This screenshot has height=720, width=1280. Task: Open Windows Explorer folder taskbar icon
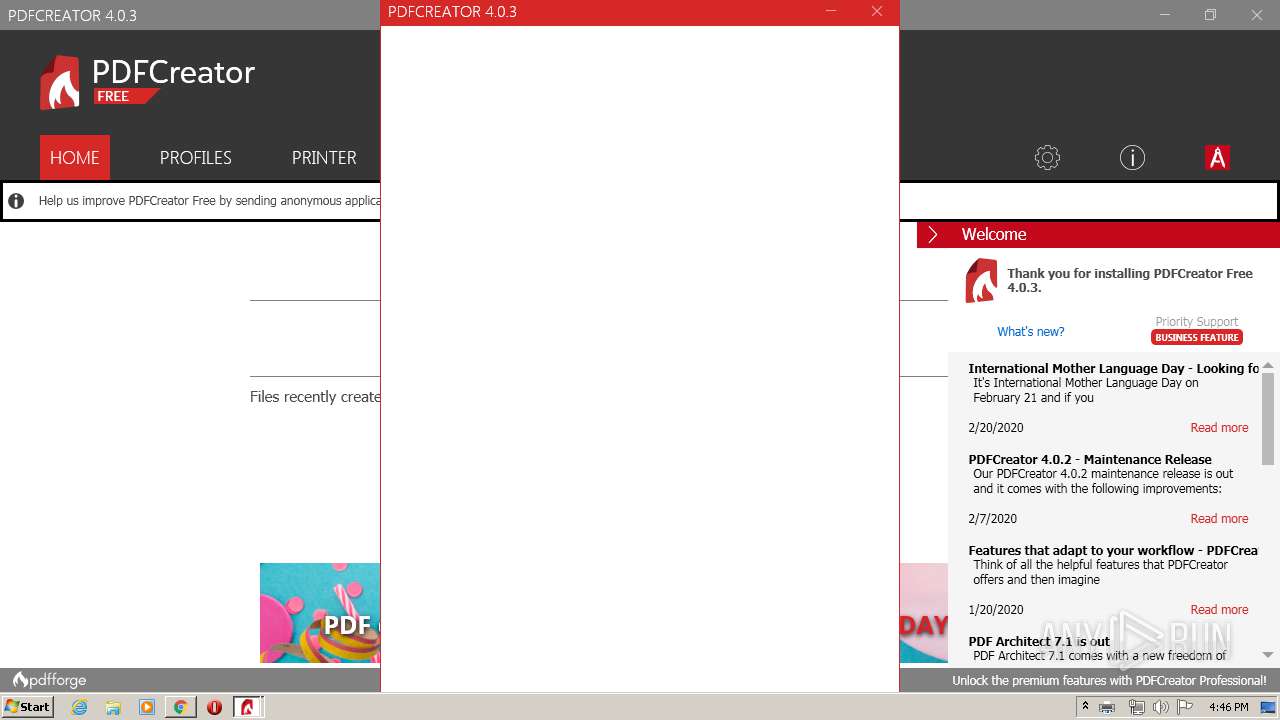113,707
